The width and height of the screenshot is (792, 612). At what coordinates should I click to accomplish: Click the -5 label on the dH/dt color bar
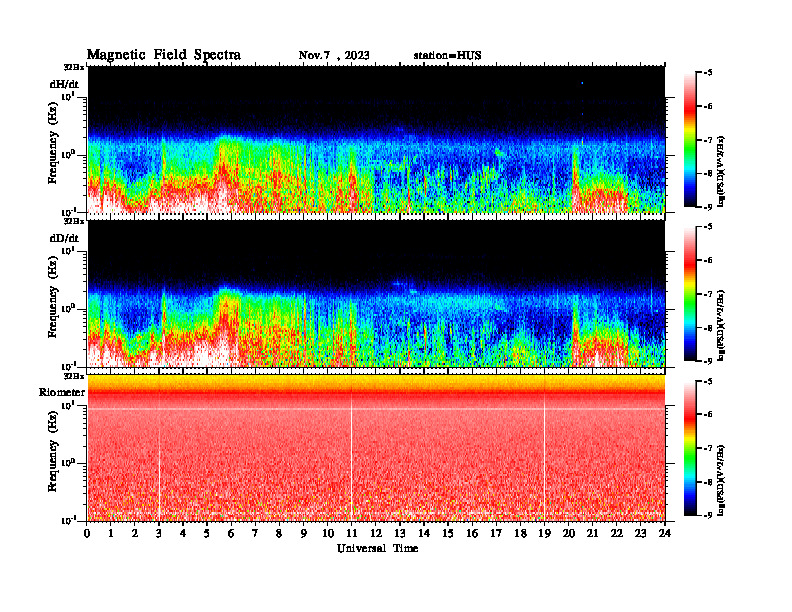[x=708, y=73]
